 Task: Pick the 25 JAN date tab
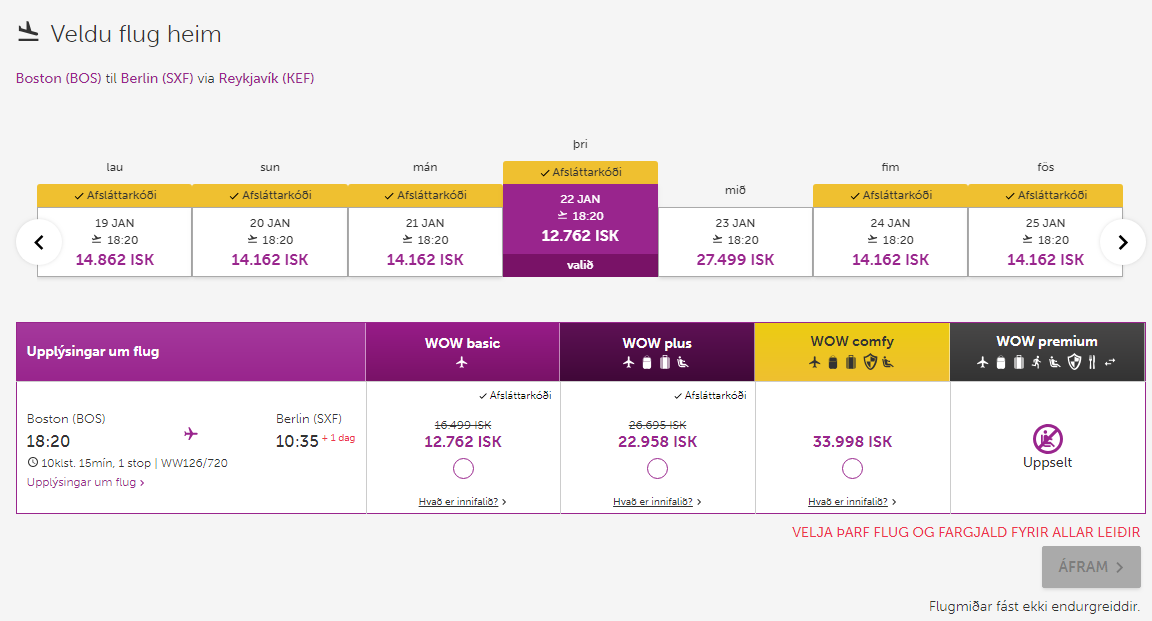tap(1045, 241)
